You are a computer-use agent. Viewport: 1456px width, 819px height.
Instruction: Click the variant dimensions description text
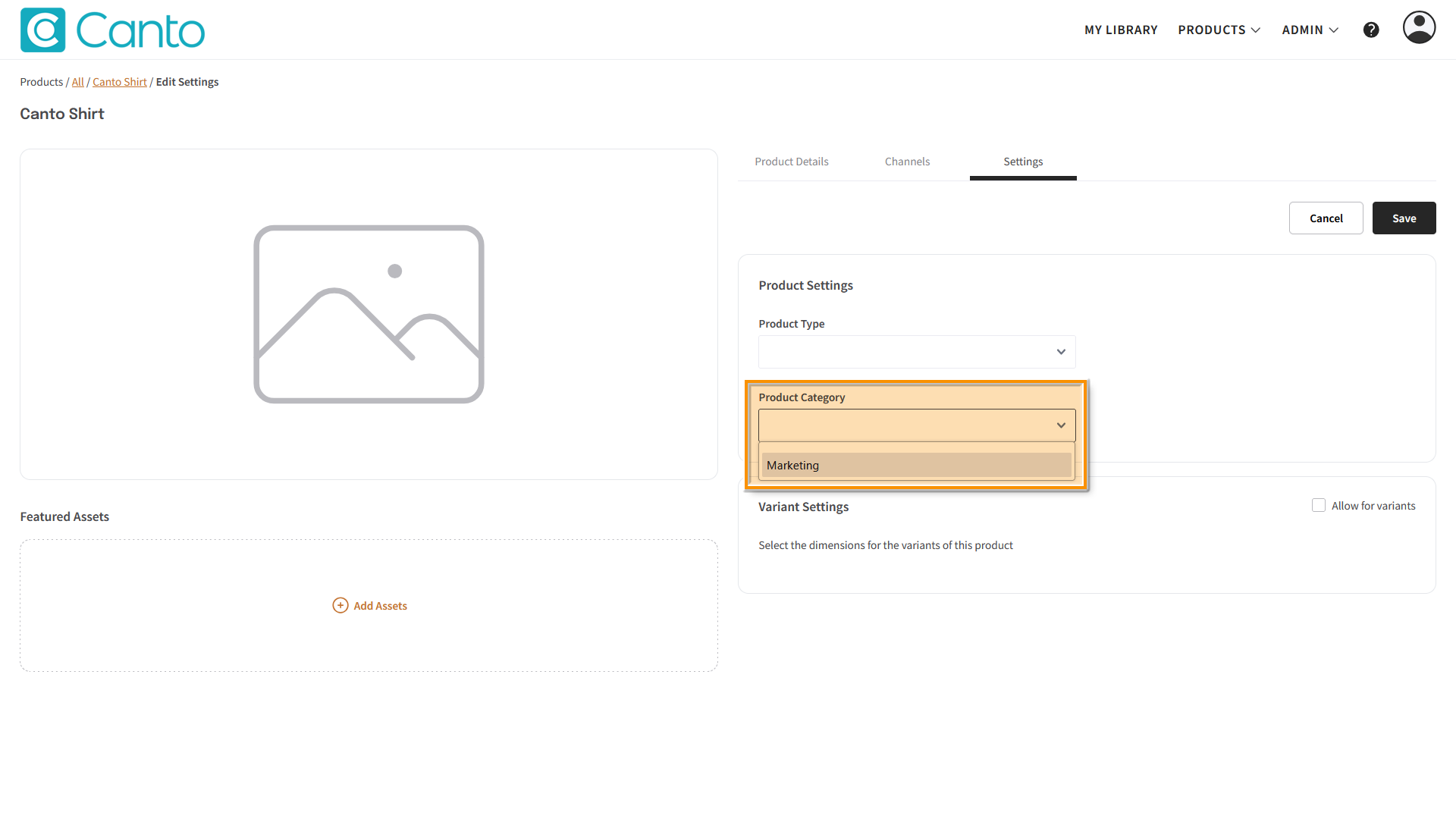coord(886,545)
